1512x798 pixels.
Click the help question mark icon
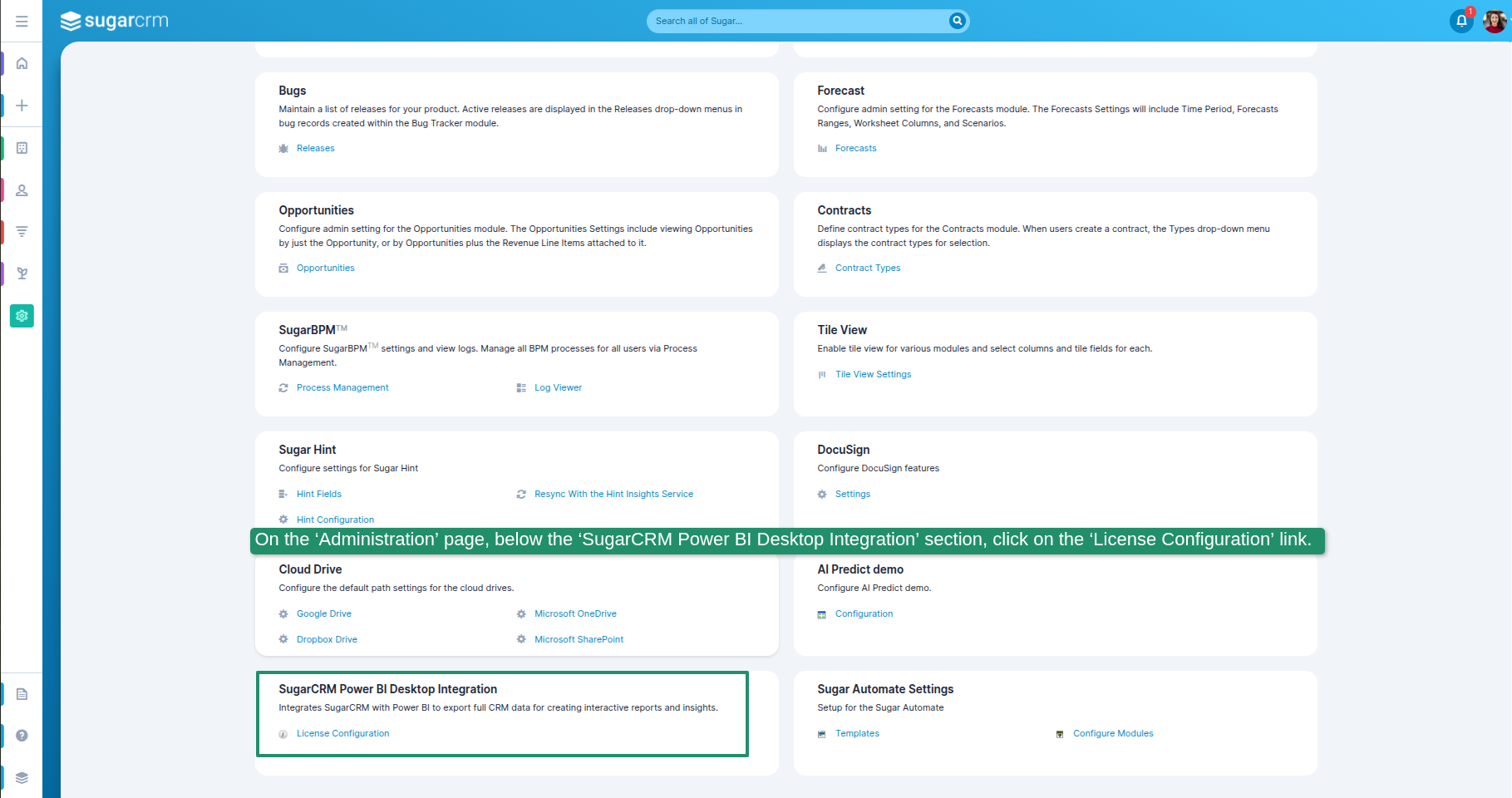pyautogui.click(x=22, y=736)
